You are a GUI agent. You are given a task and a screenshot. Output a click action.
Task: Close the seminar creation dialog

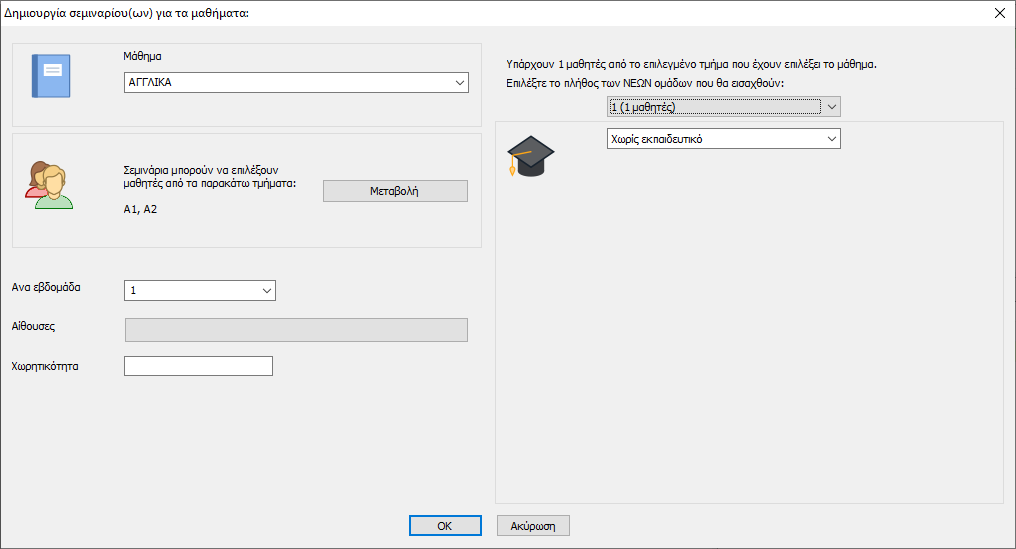click(x=998, y=13)
